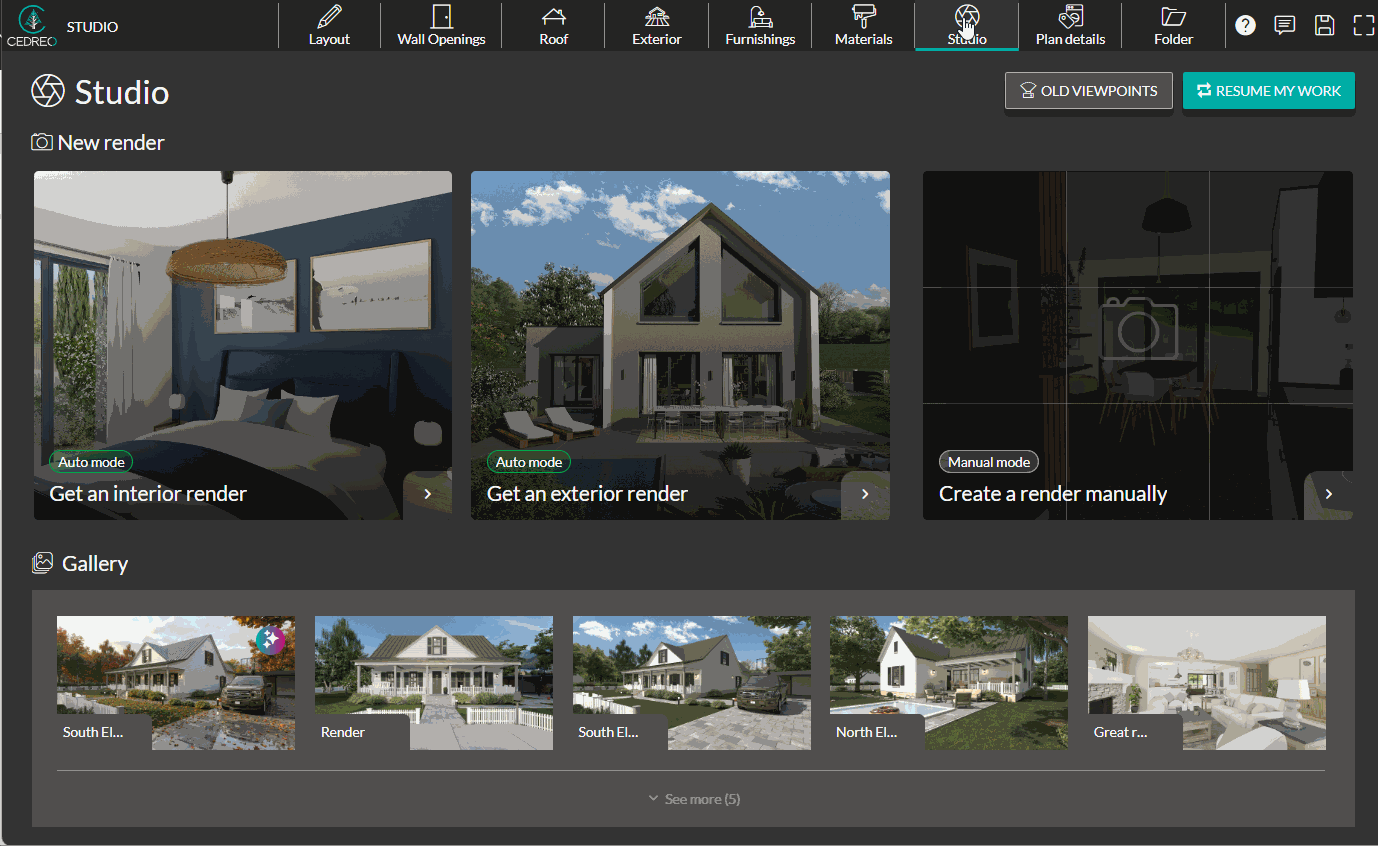Toggle fullscreen with the corner brackets icon
The image size is (1378, 846).
click(x=1364, y=26)
